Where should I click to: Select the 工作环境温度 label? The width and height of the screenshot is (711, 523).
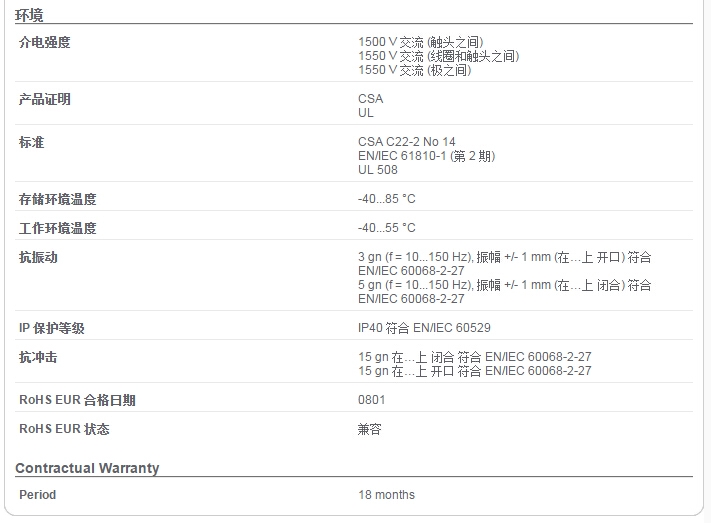coord(58,228)
